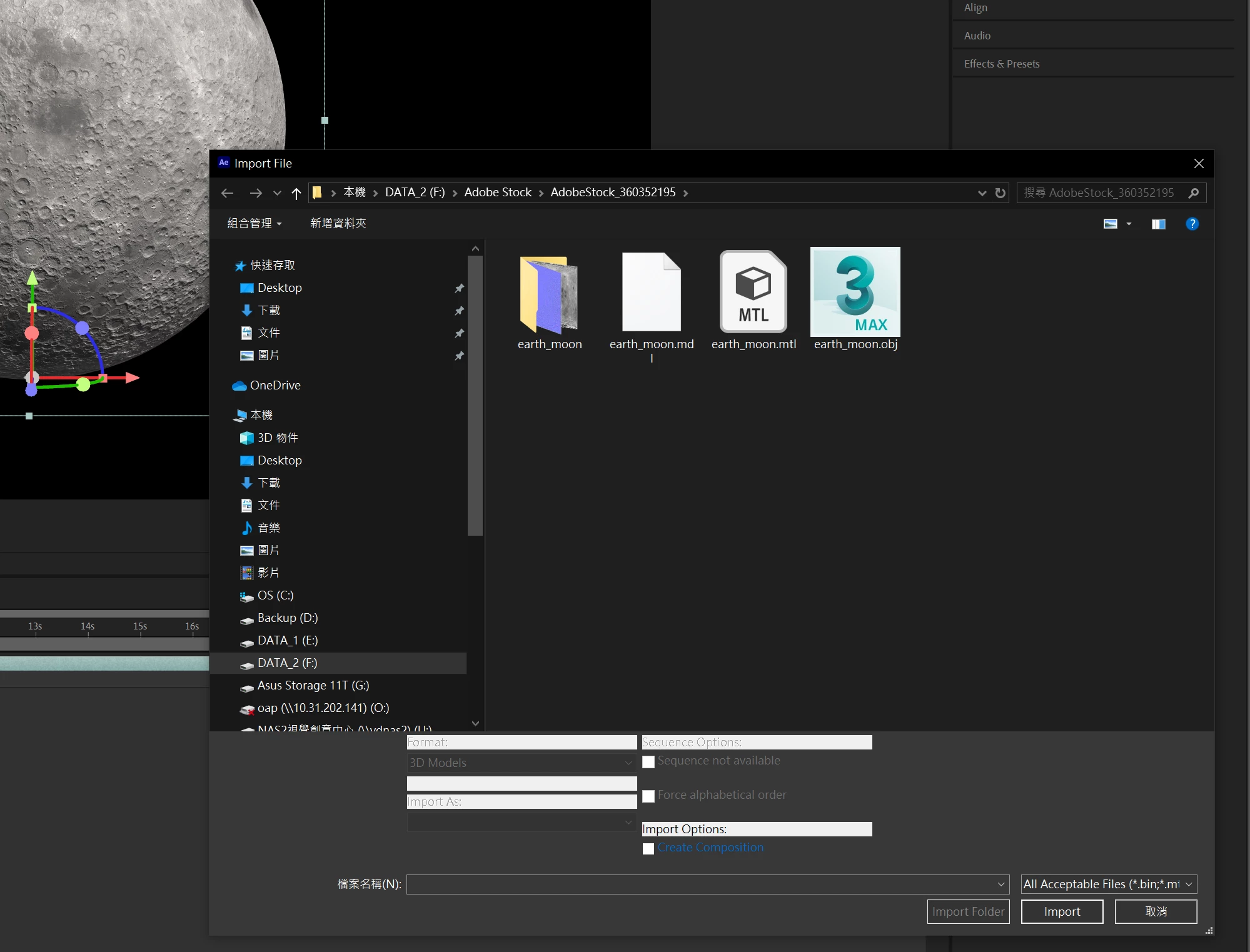Toggle Sequence not available checkbox

click(x=648, y=761)
